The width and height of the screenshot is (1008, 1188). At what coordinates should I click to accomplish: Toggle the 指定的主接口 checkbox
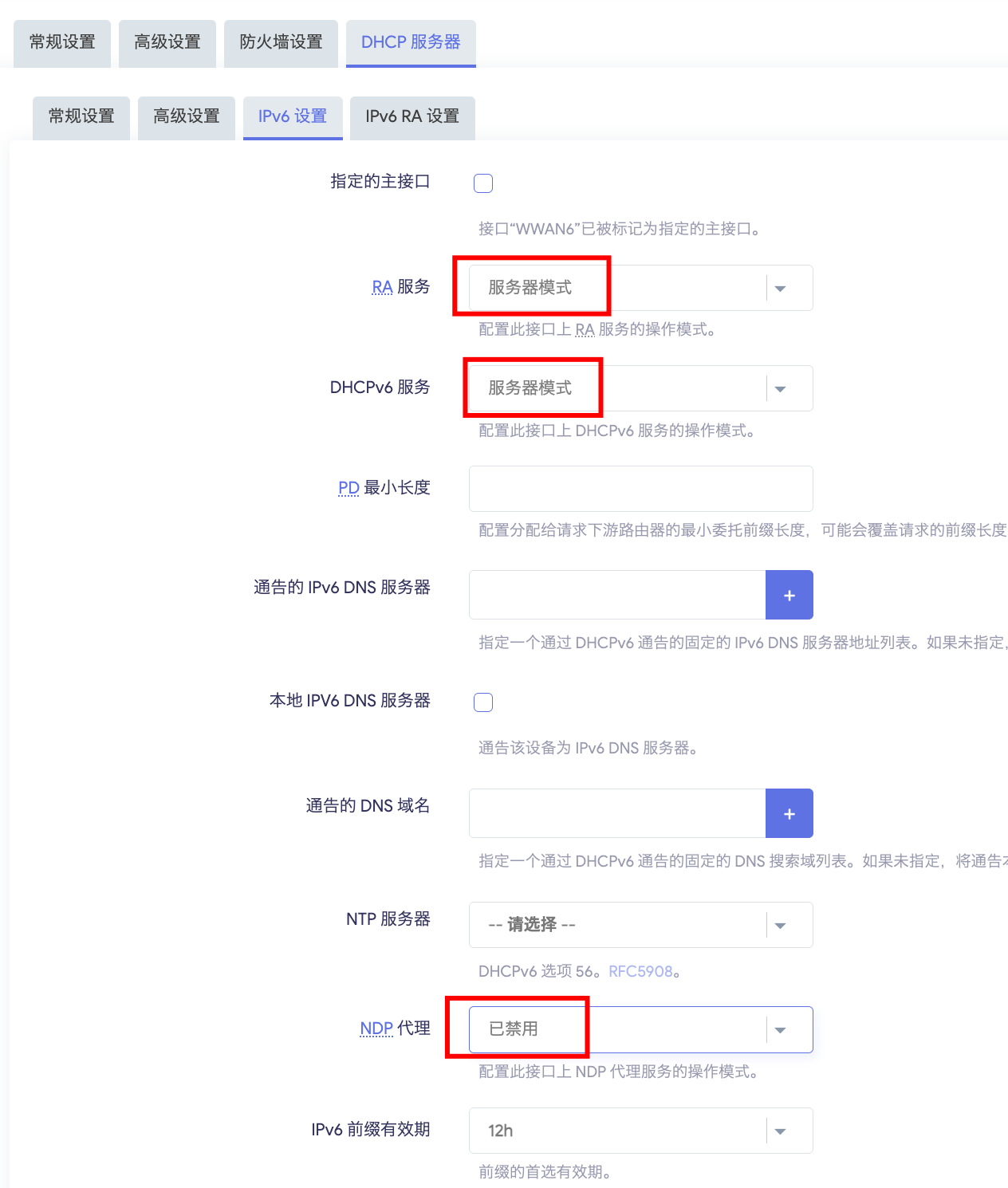click(483, 183)
